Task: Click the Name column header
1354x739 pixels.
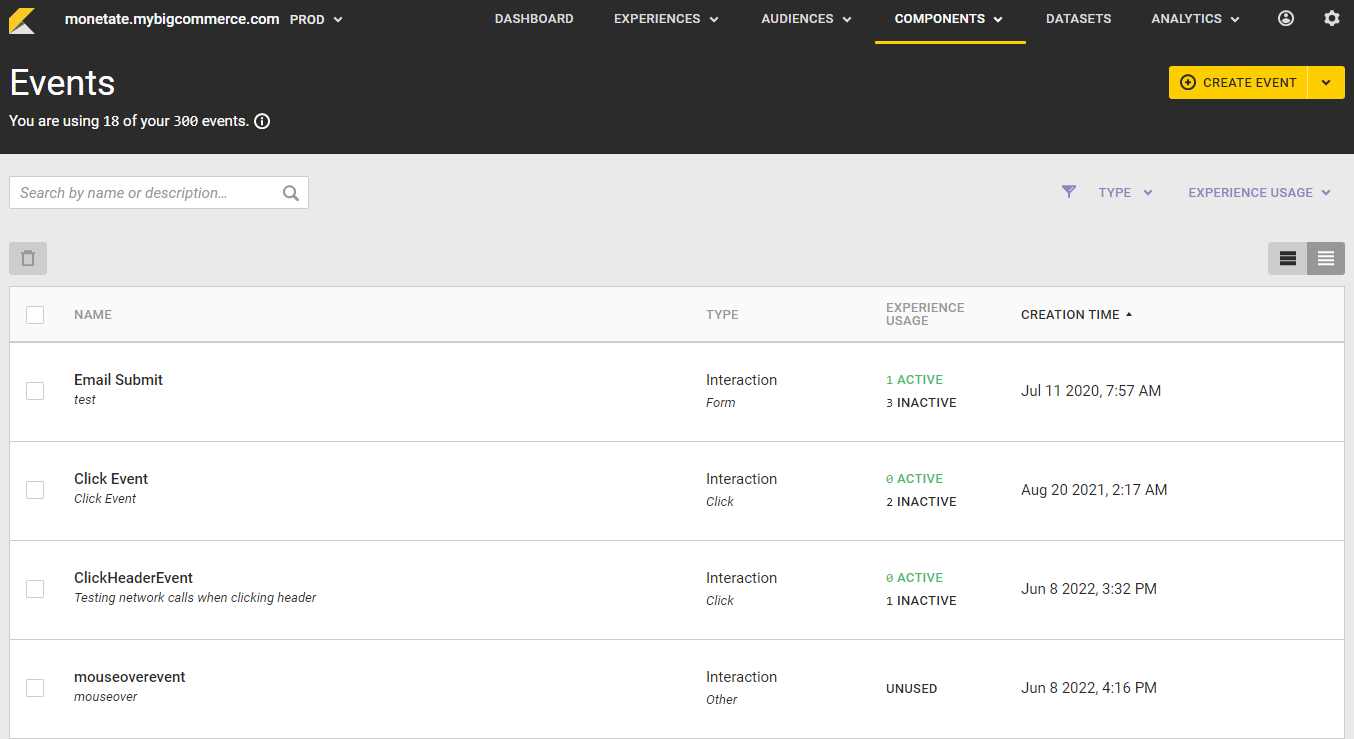Action: click(x=93, y=315)
